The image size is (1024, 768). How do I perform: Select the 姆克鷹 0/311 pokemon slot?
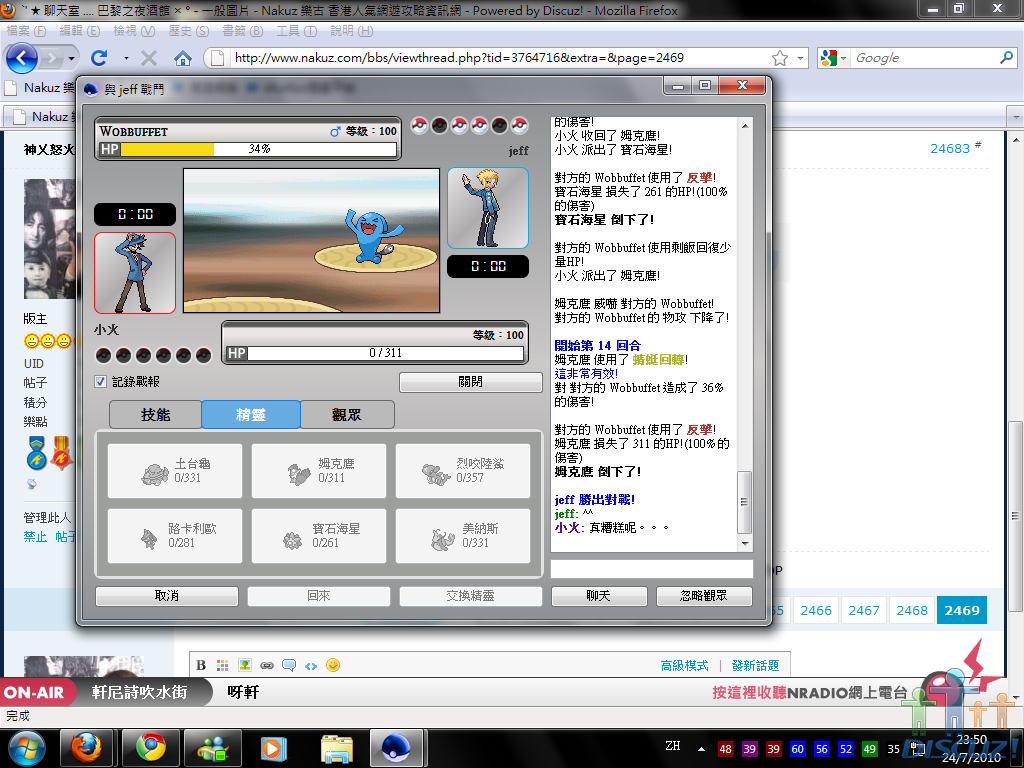coord(319,471)
